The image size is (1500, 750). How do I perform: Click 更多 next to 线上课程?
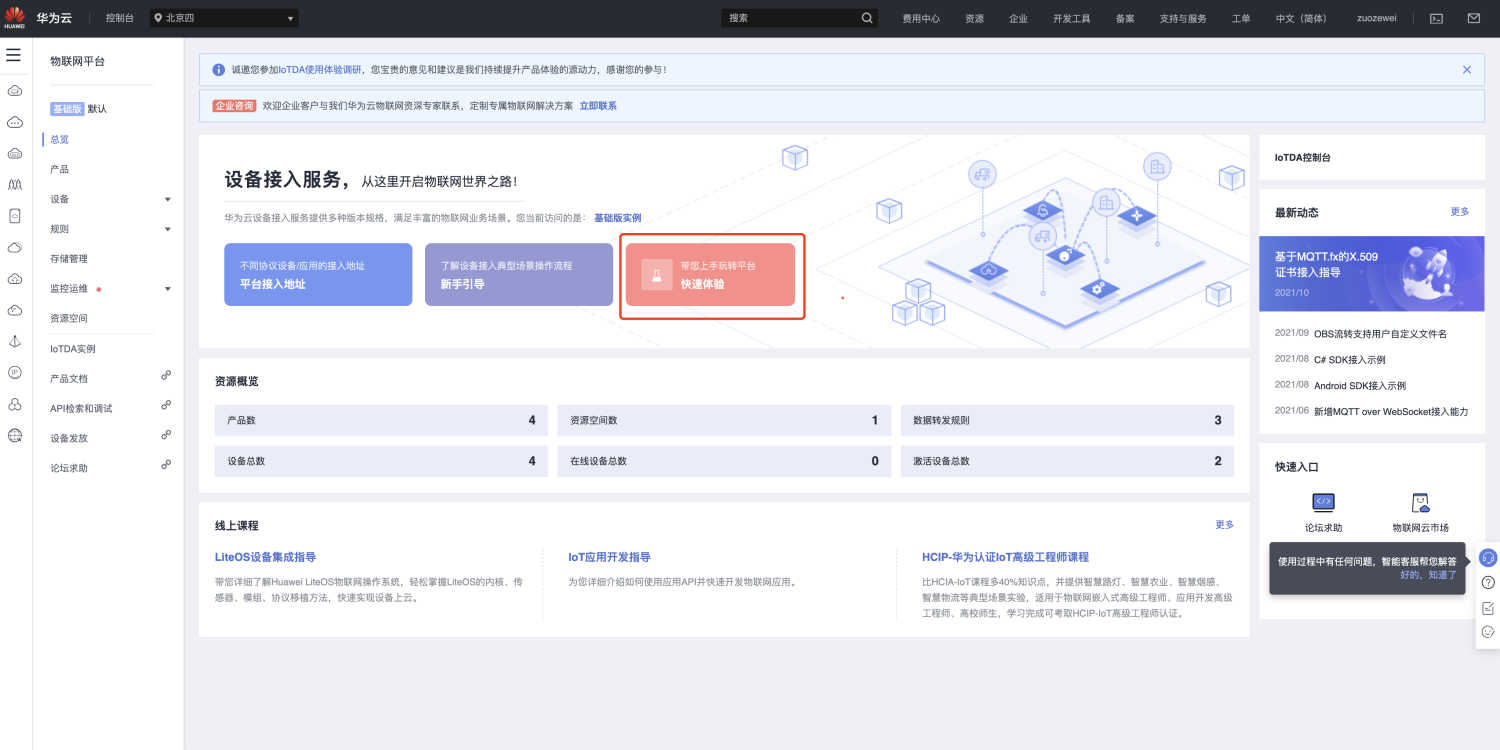(1225, 524)
